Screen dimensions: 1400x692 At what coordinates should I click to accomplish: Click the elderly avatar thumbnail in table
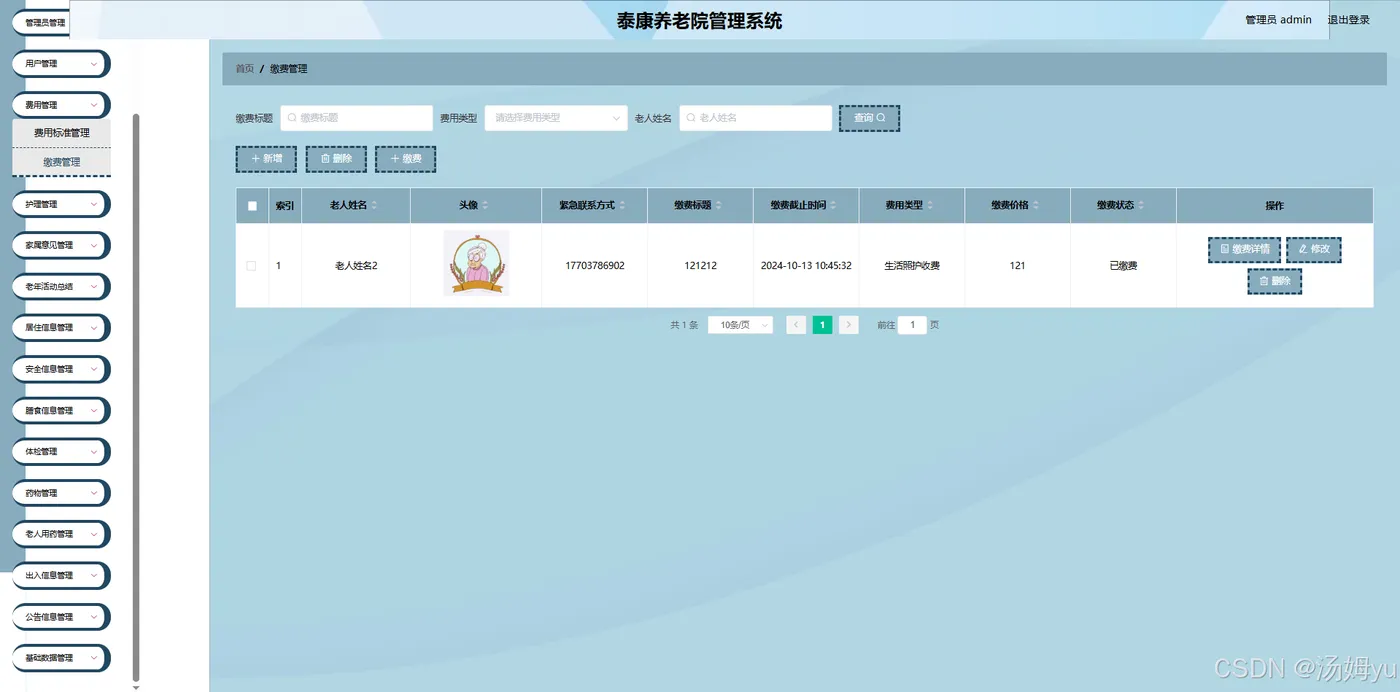[x=476, y=263]
